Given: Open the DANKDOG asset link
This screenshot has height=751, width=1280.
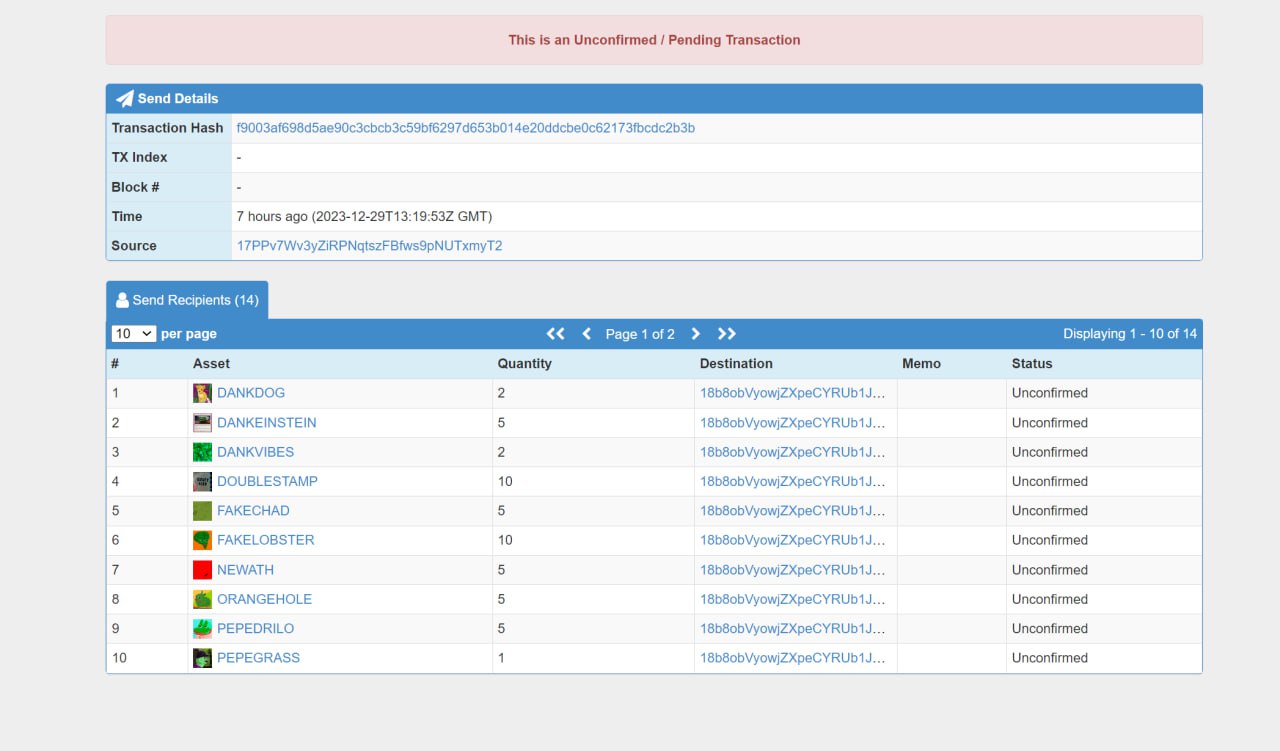Looking at the screenshot, I should (x=251, y=393).
